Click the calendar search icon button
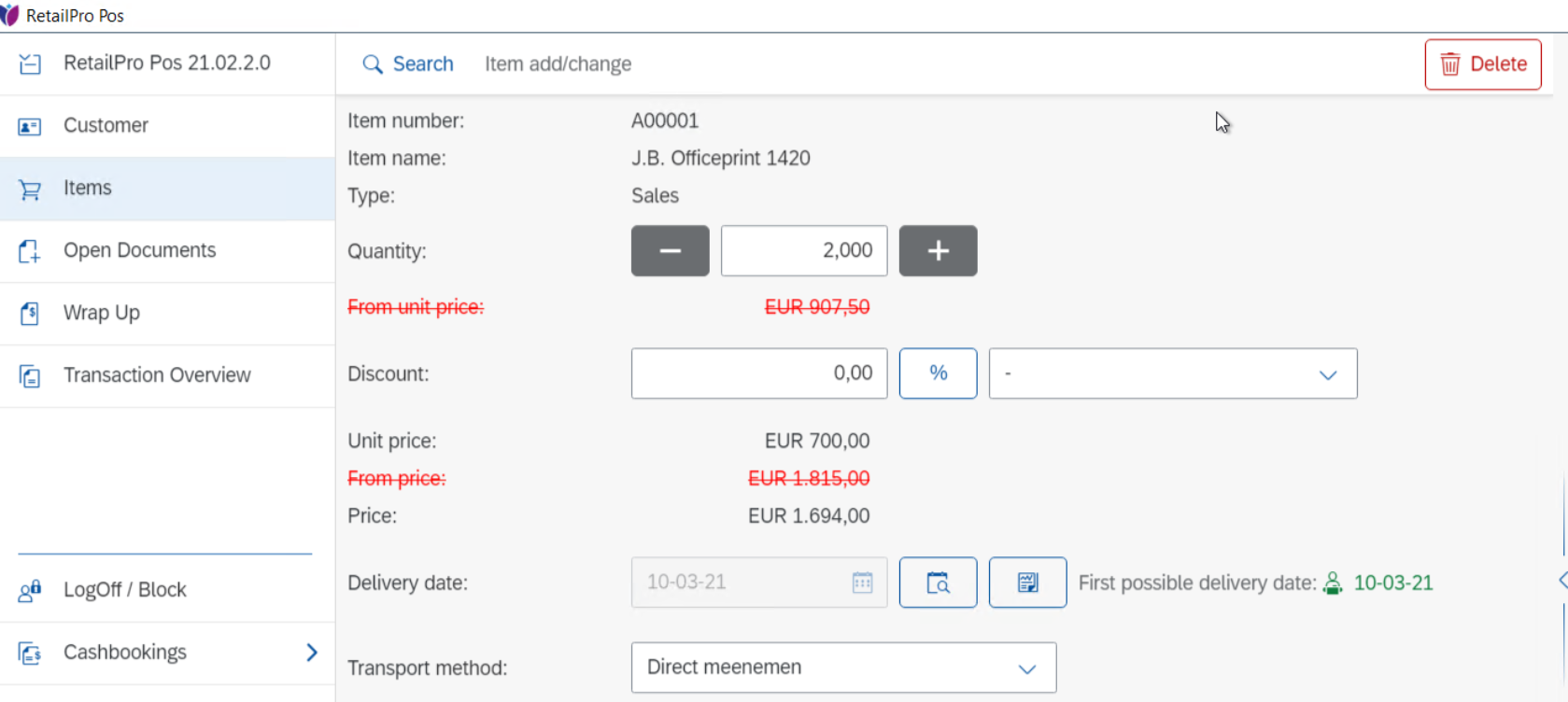This screenshot has width=1568, height=702. pyautogui.click(x=938, y=583)
